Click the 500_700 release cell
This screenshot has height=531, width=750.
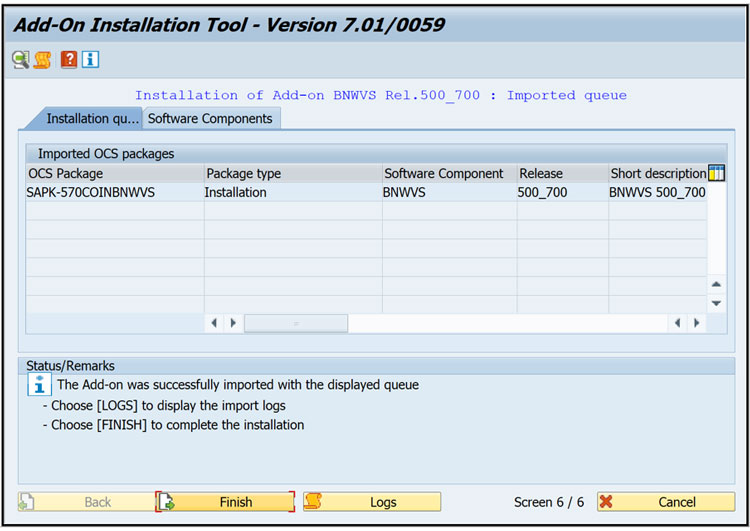(x=562, y=192)
